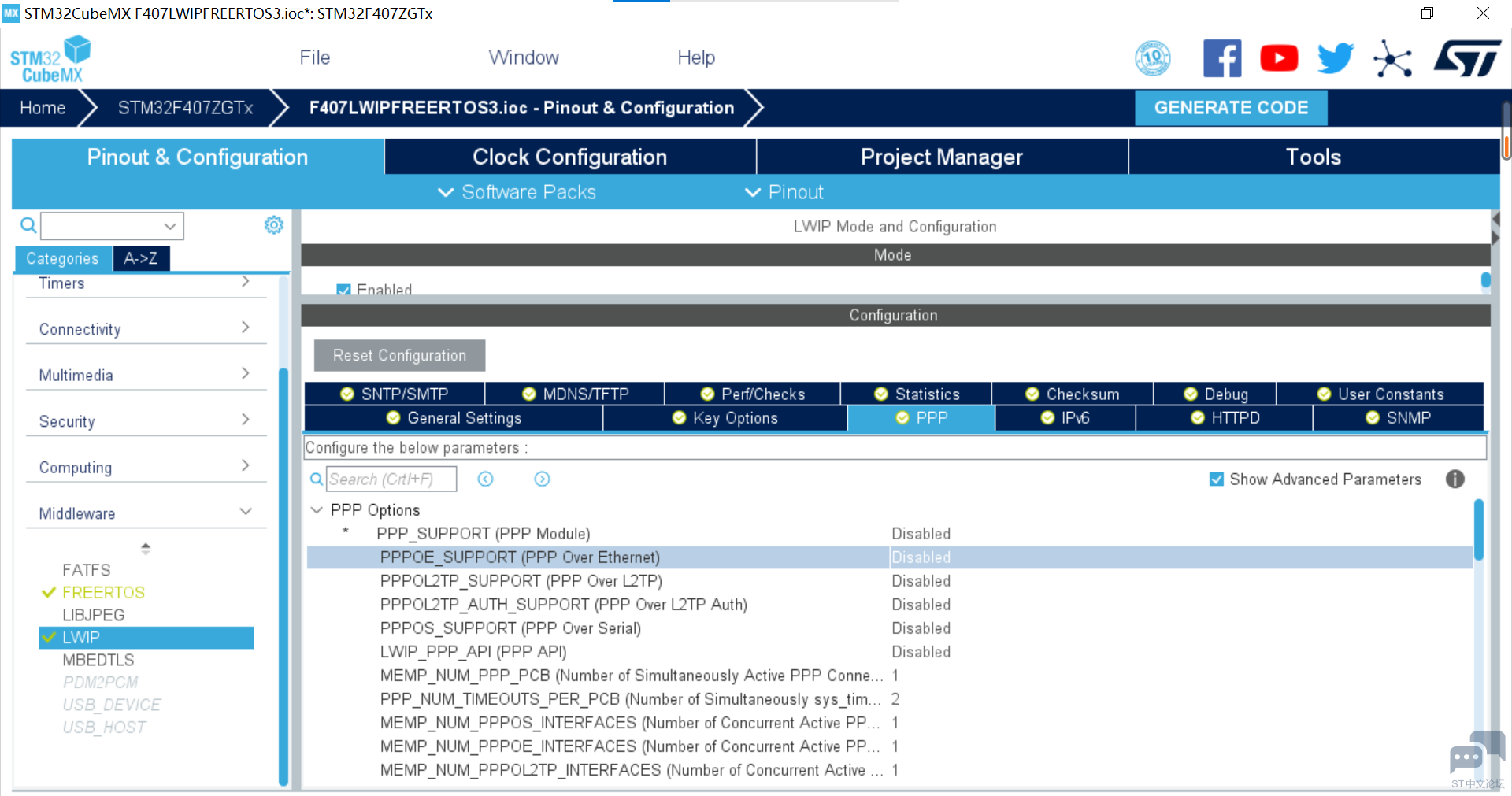Go to next search result arrow
This screenshot has width=1512, height=796.
click(x=542, y=479)
